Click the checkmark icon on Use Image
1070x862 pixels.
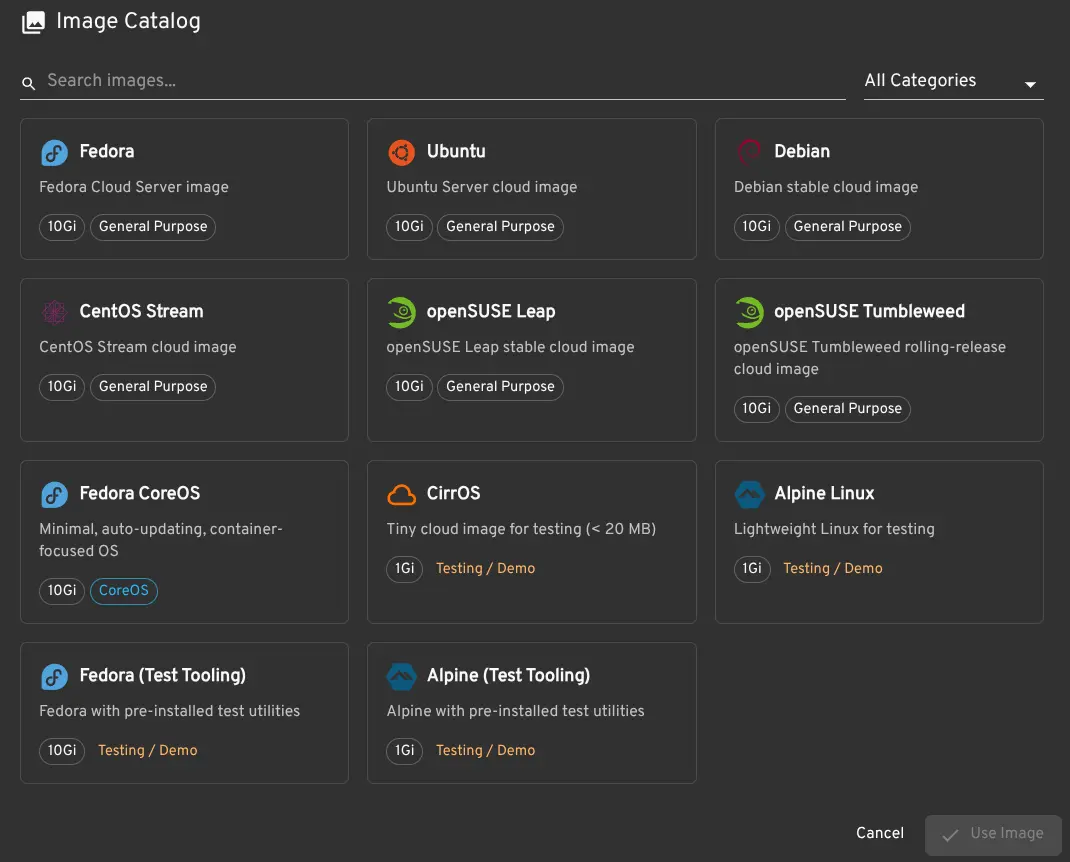[950, 835]
